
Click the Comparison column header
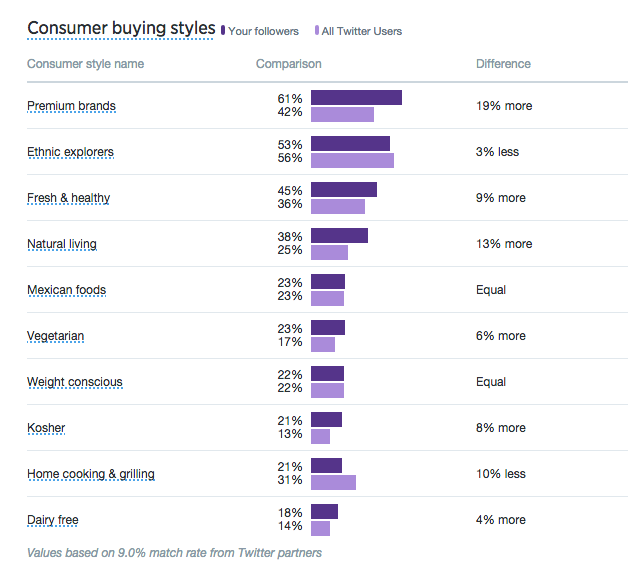tap(289, 64)
